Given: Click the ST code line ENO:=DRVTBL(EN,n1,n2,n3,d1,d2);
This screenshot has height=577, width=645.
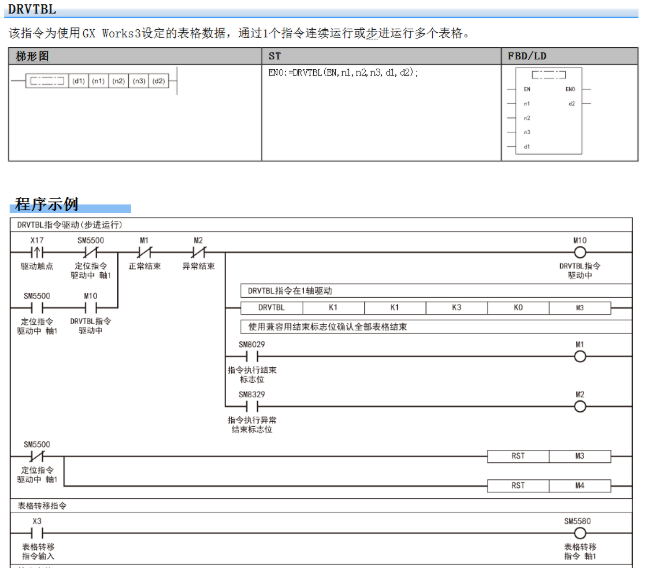Looking at the screenshot, I should [343, 73].
